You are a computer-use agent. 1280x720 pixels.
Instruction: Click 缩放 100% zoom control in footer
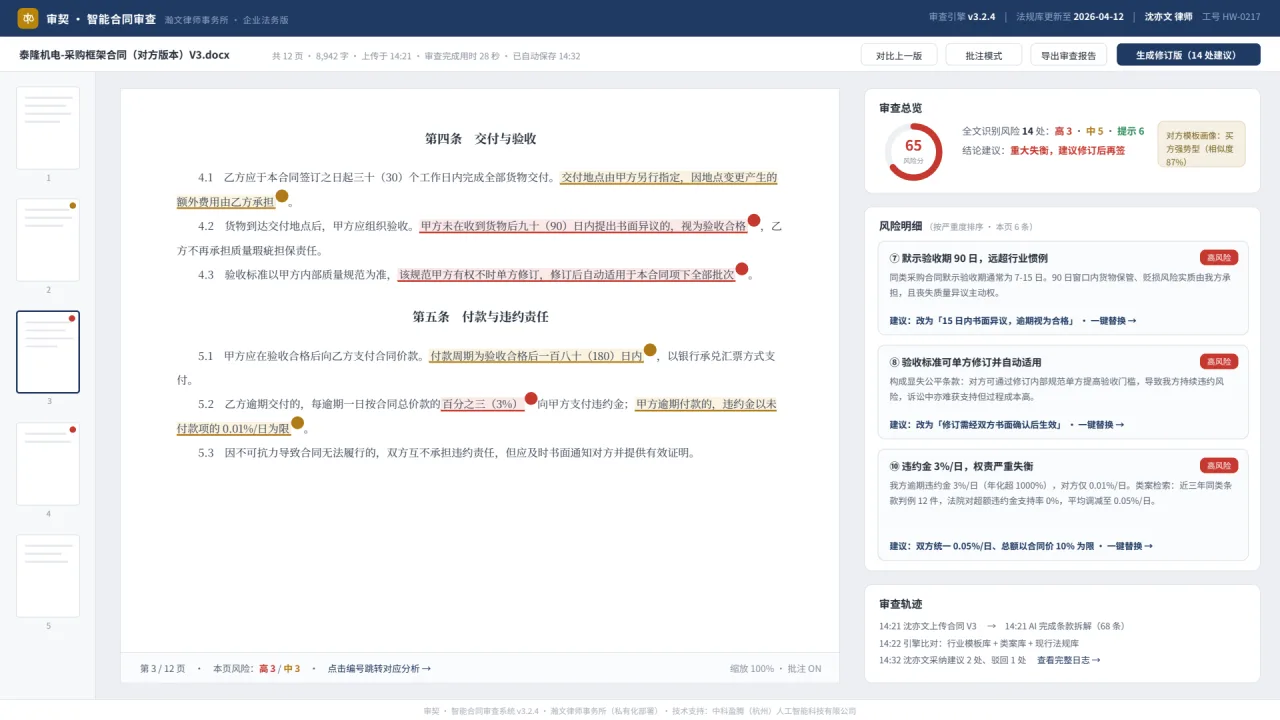[752, 669]
